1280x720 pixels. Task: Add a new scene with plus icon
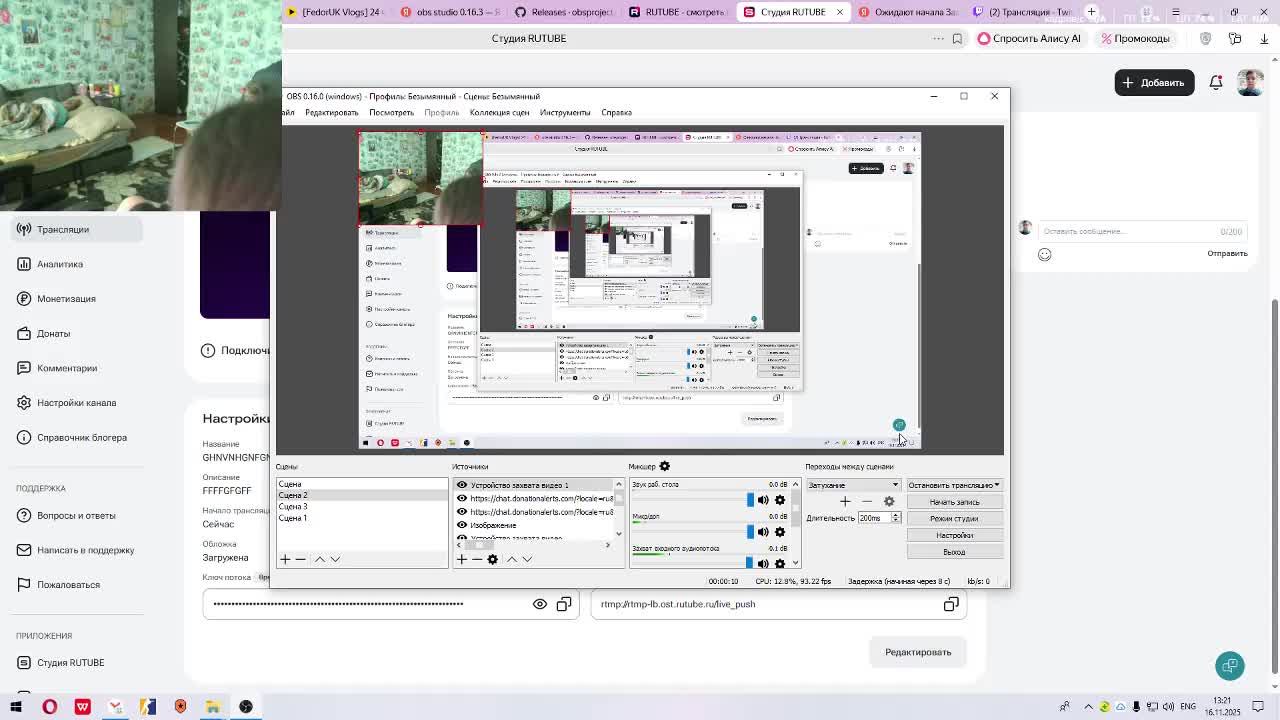click(285, 559)
